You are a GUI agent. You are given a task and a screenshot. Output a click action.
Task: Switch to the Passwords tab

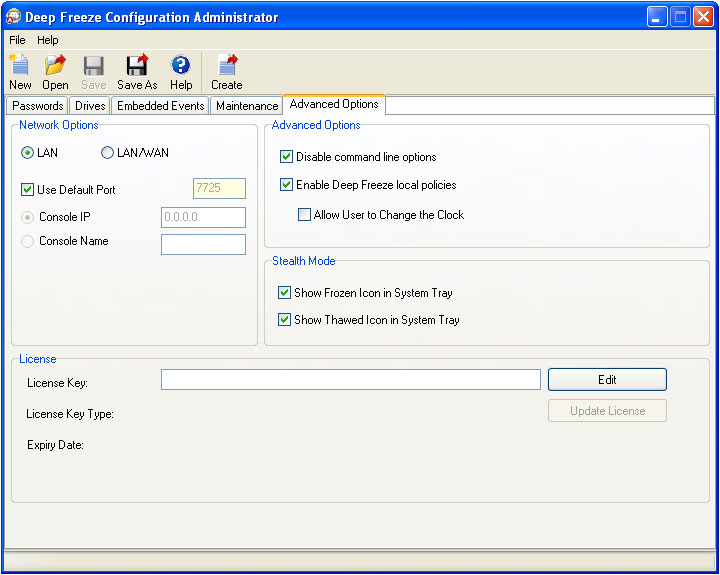(37, 106)
